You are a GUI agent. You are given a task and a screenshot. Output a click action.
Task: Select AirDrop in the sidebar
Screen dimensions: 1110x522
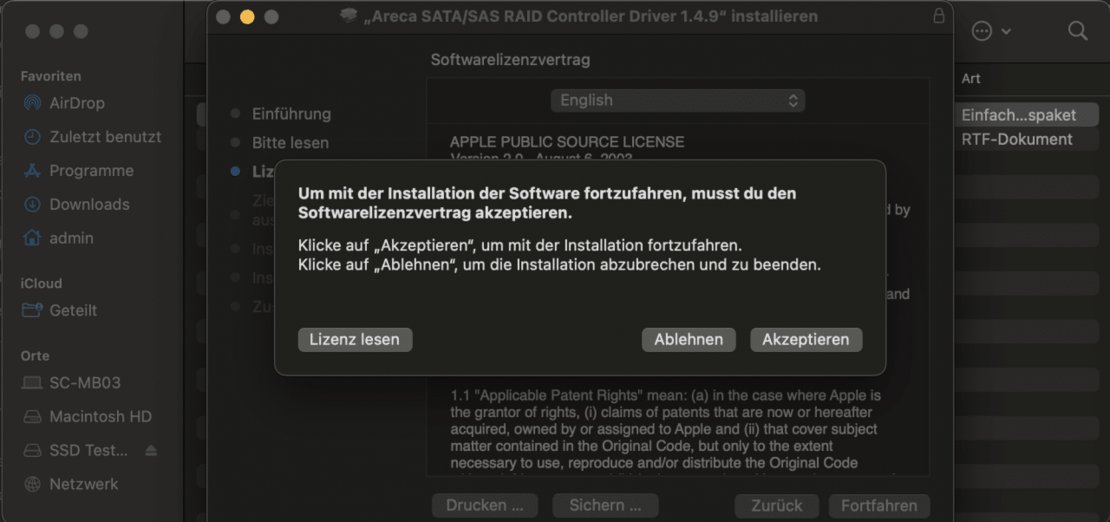[76, 103]
